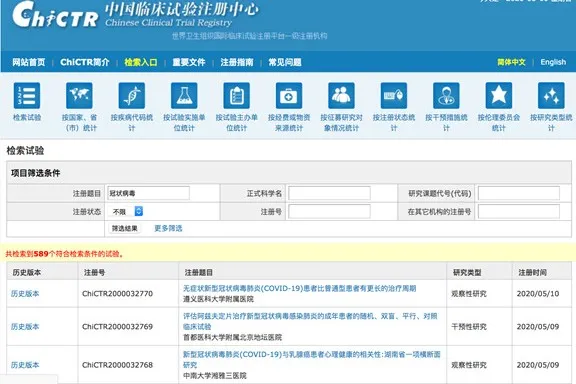This screenshot has height=384, width=576.
Task: Open the doctor 按干预措施统计 icon
Action: (446, 96)
